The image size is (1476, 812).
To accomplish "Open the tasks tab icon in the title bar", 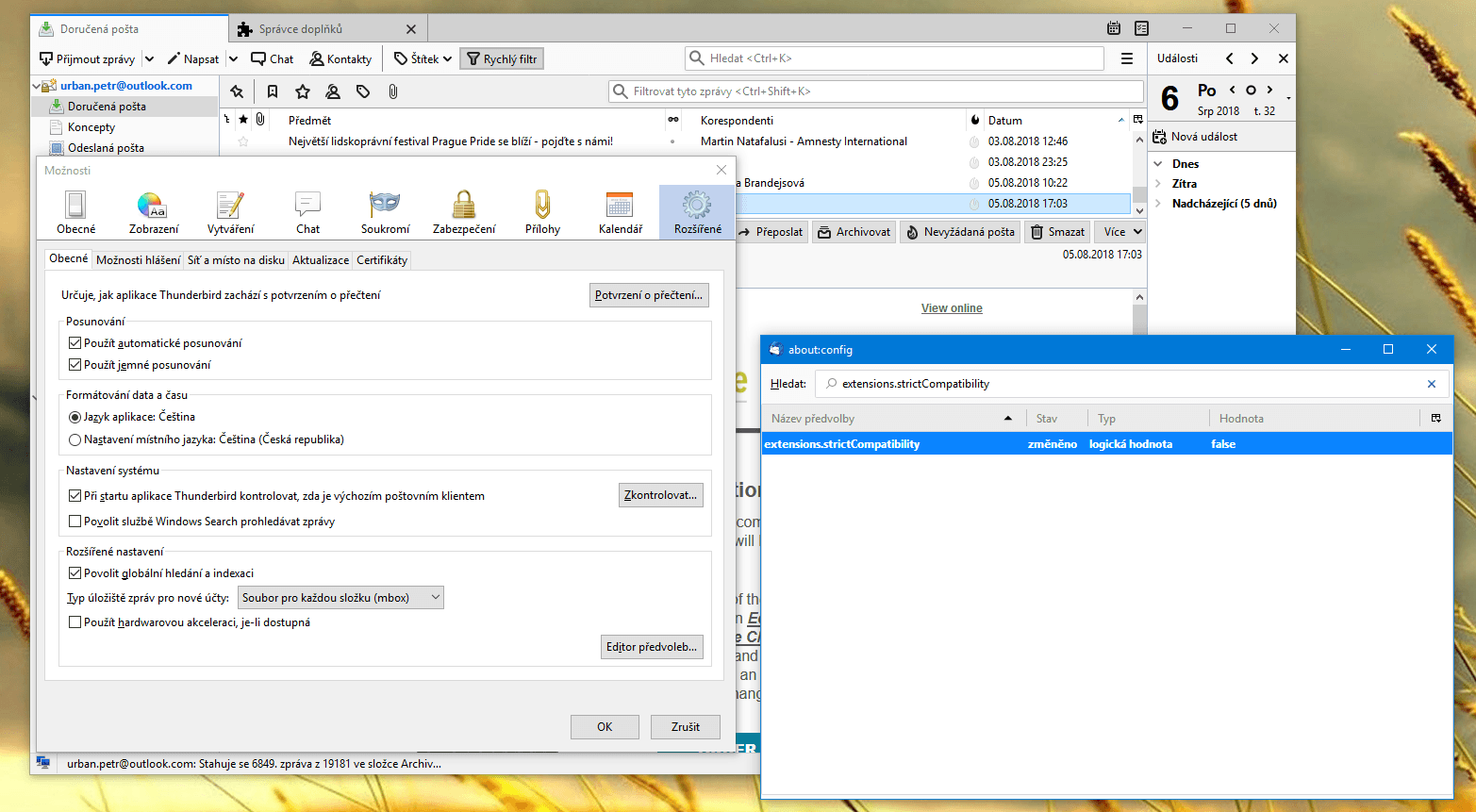I will 1142,28.
